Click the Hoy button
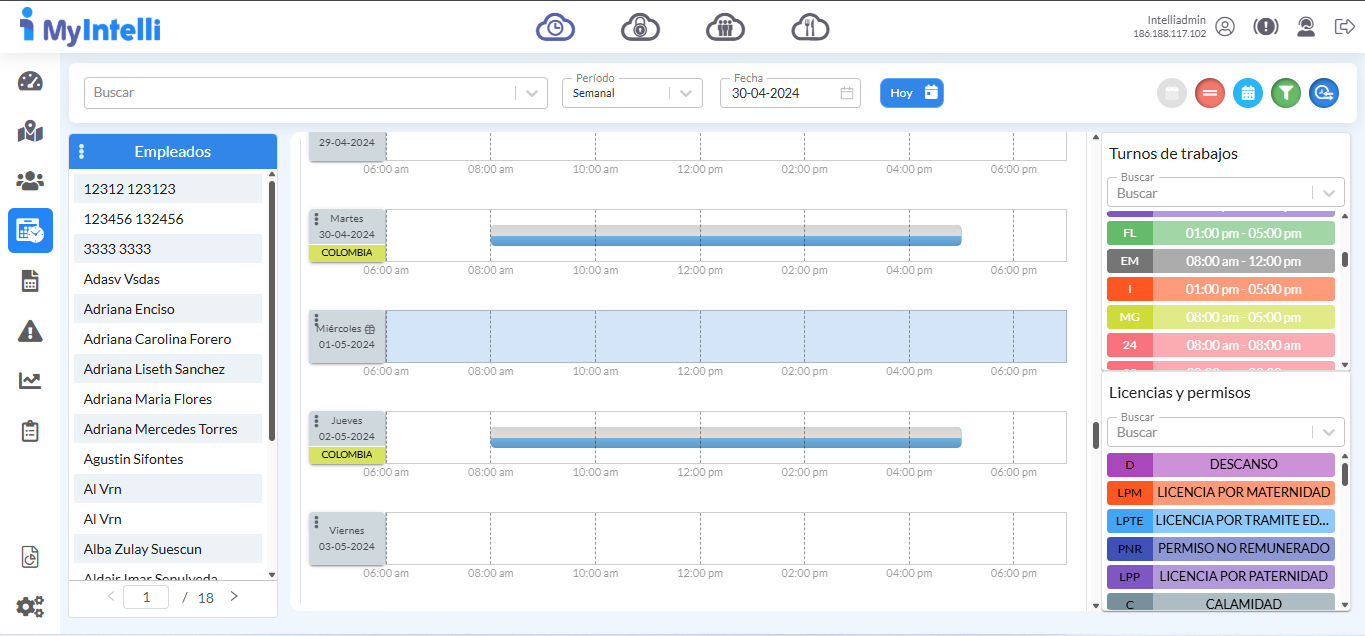This screenshot has height=636, width=1365. (x=911, y=93)
